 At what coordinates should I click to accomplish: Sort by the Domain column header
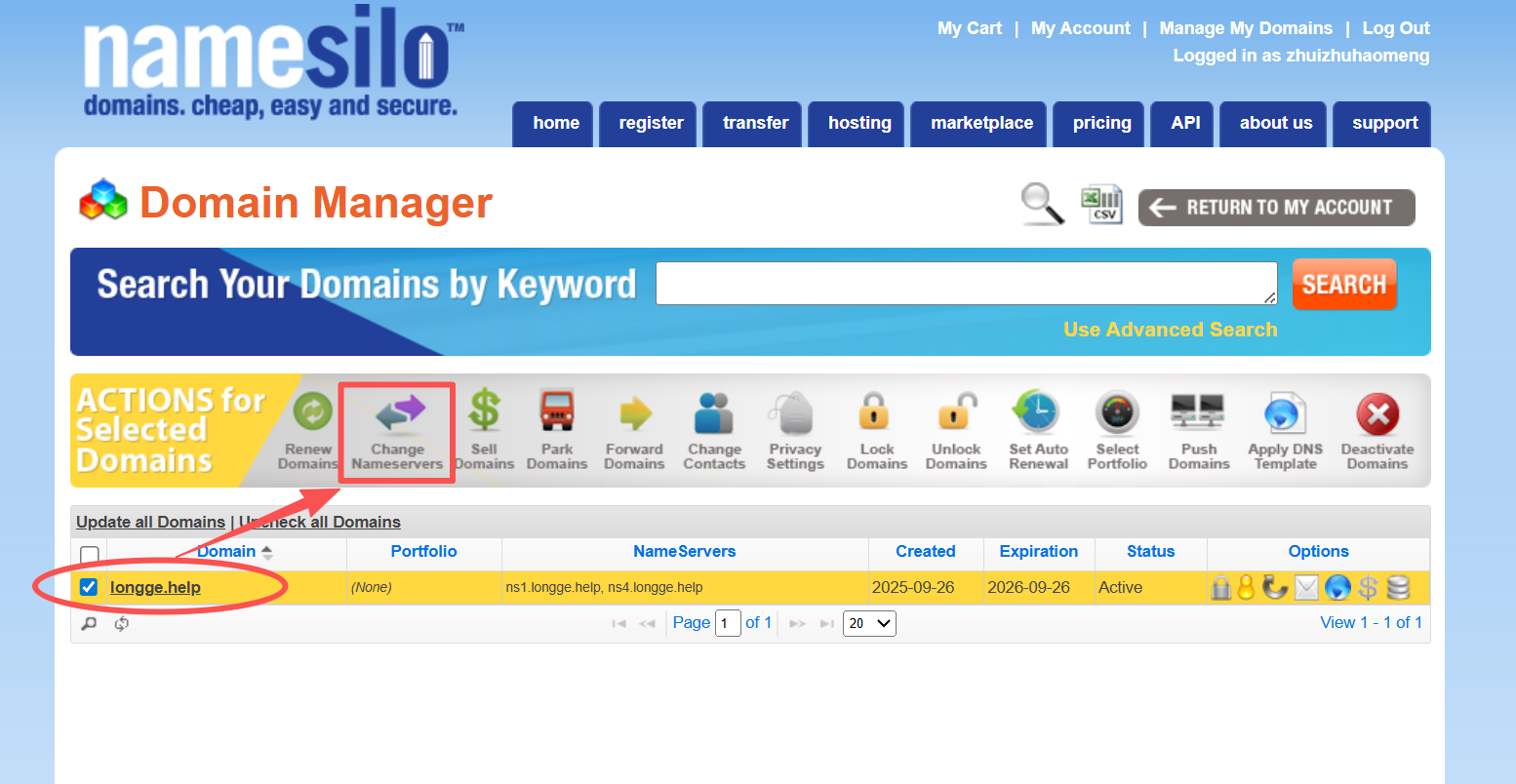226,551
